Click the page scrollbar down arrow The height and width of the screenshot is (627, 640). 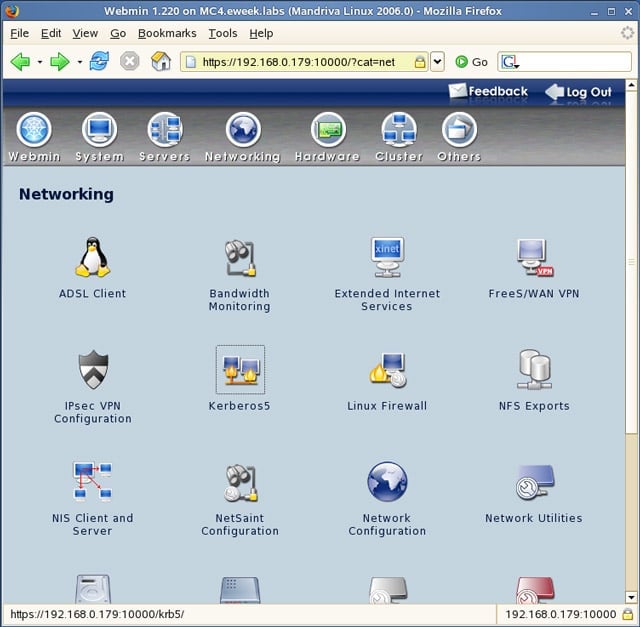[631, 598]
